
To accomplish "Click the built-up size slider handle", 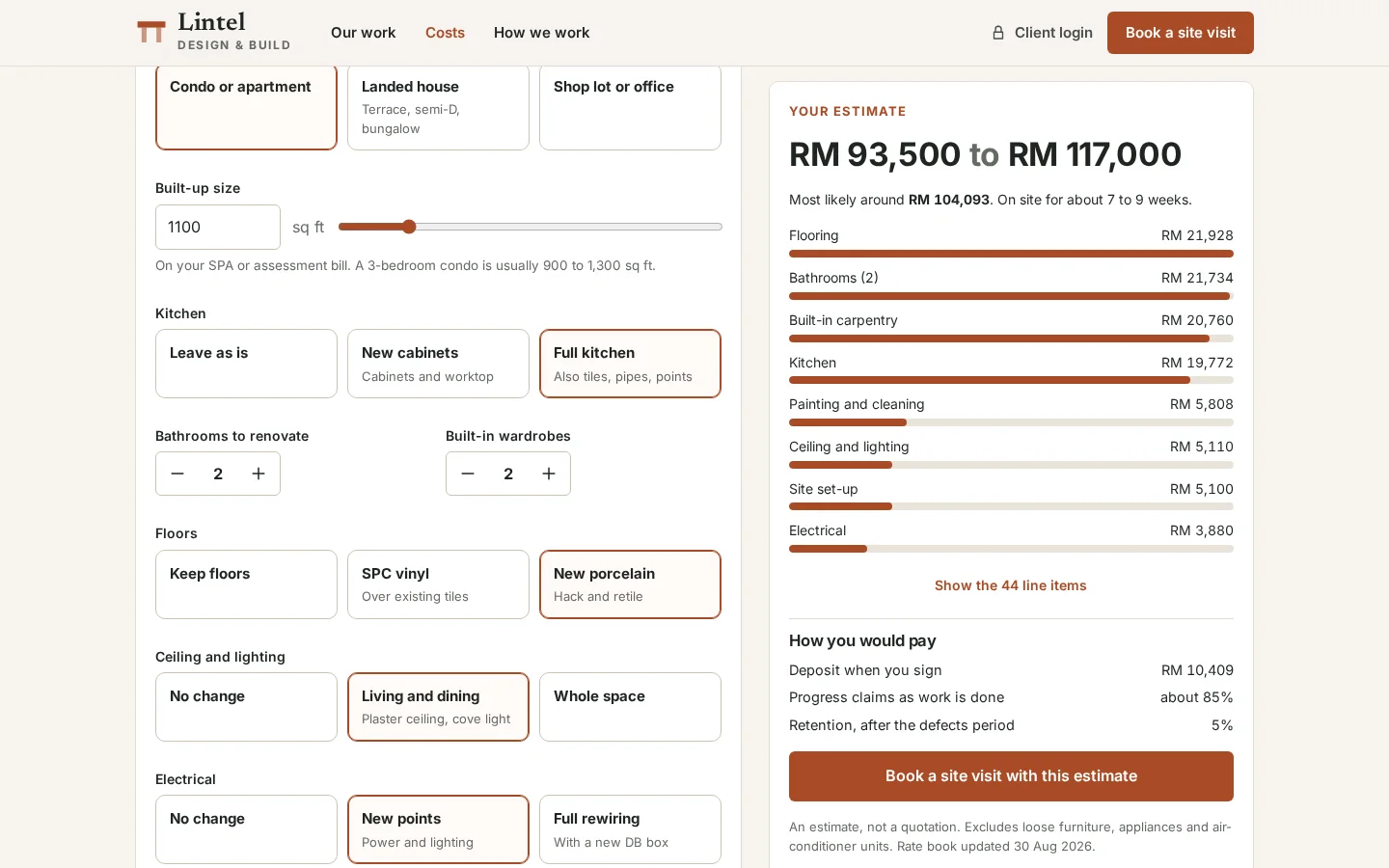I will 409,227.
